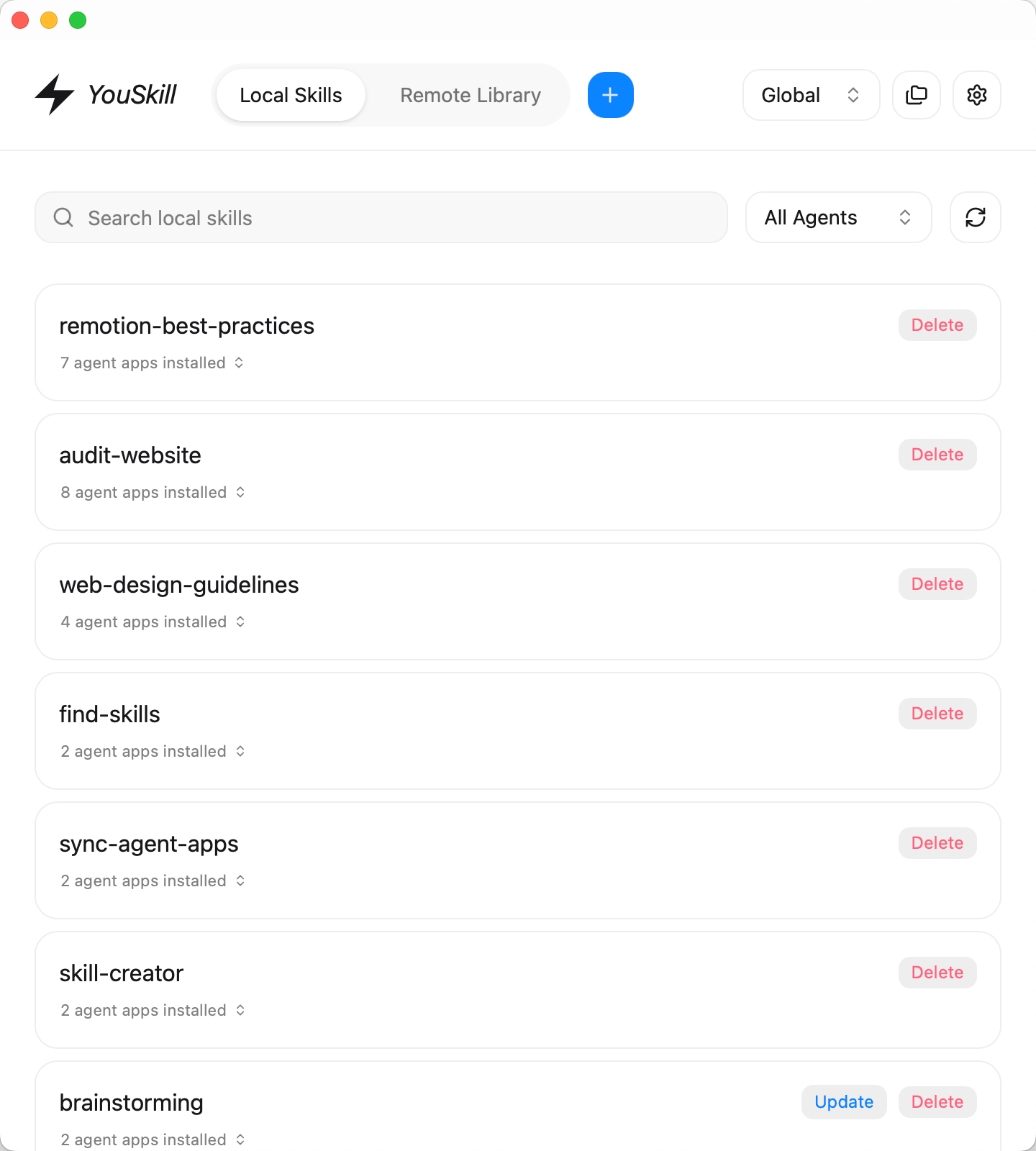This screenshot has height=1151, width=1036.
Task: Expand agent apps for remotion-best-practices
Action: coord(239,363)
